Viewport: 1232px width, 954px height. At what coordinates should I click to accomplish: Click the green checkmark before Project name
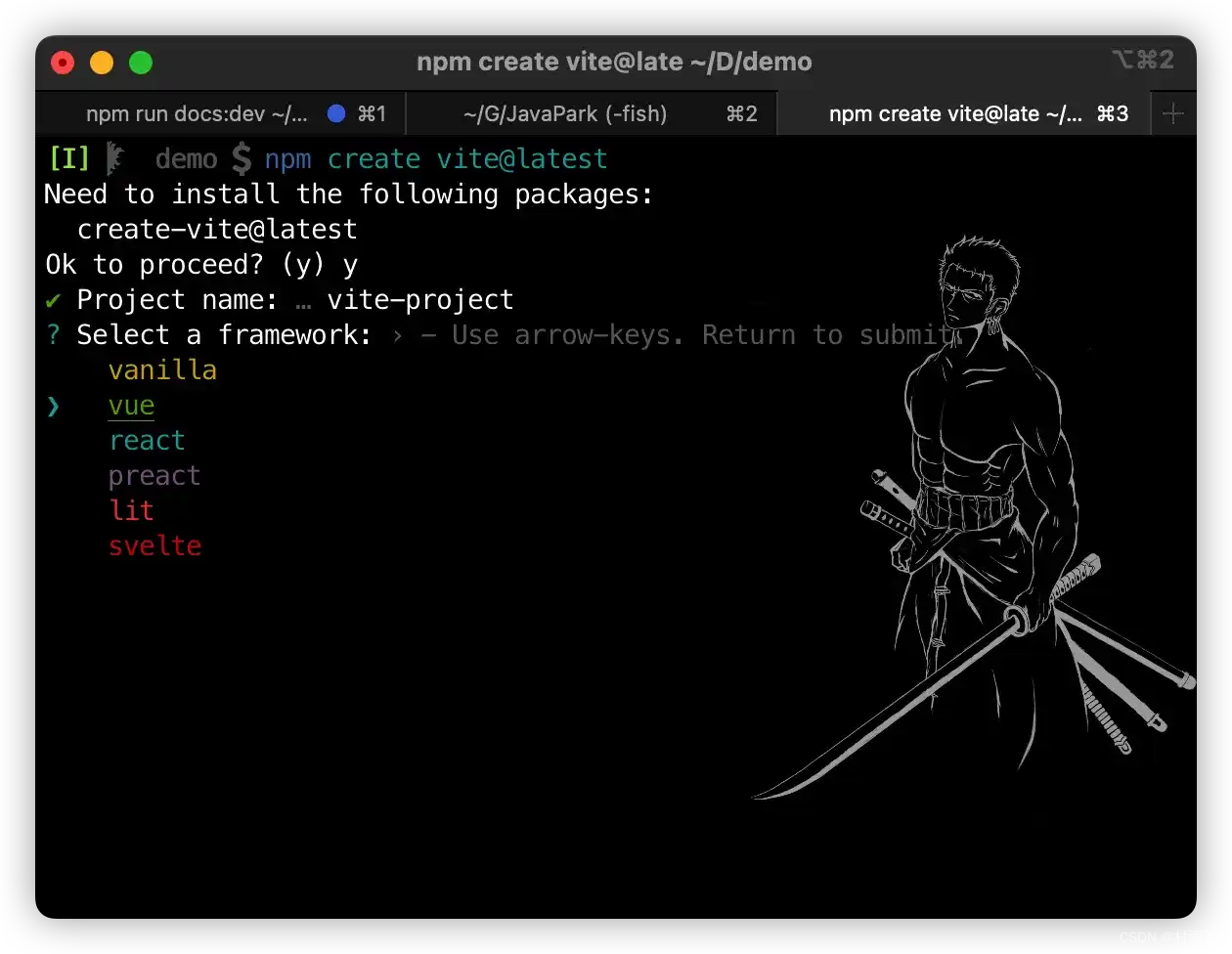(x=53, y=300)
